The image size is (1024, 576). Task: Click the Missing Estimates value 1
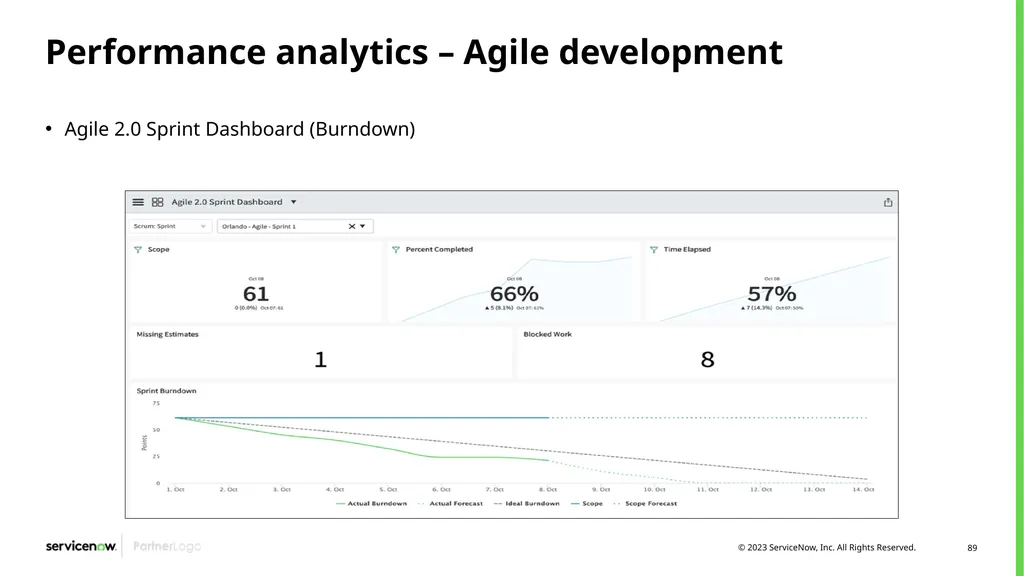pos(320,360)
